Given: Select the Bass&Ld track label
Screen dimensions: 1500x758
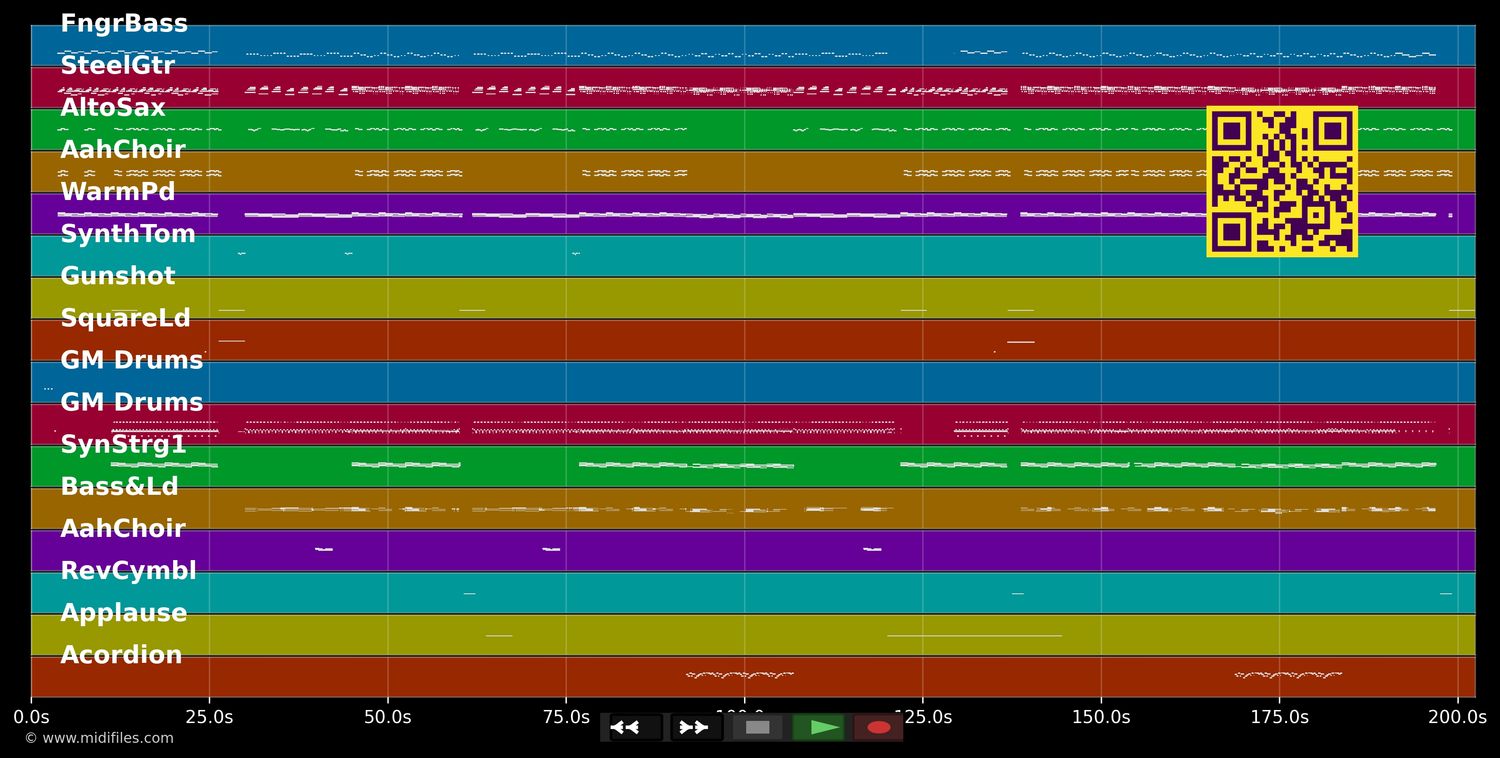Looking at the screenshot, I should point(119,487).
